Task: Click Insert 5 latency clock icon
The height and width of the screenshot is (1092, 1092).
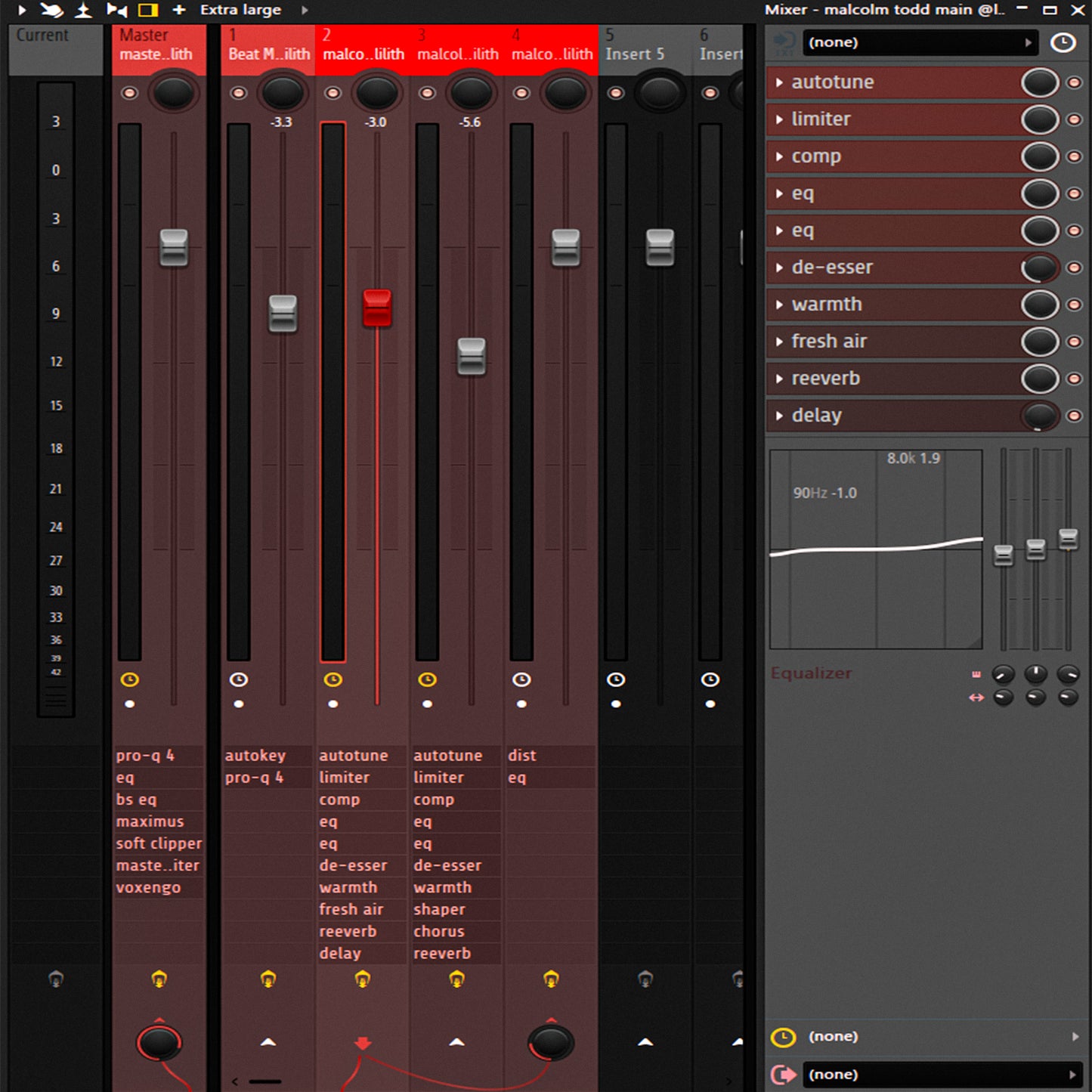Action: 616,679
